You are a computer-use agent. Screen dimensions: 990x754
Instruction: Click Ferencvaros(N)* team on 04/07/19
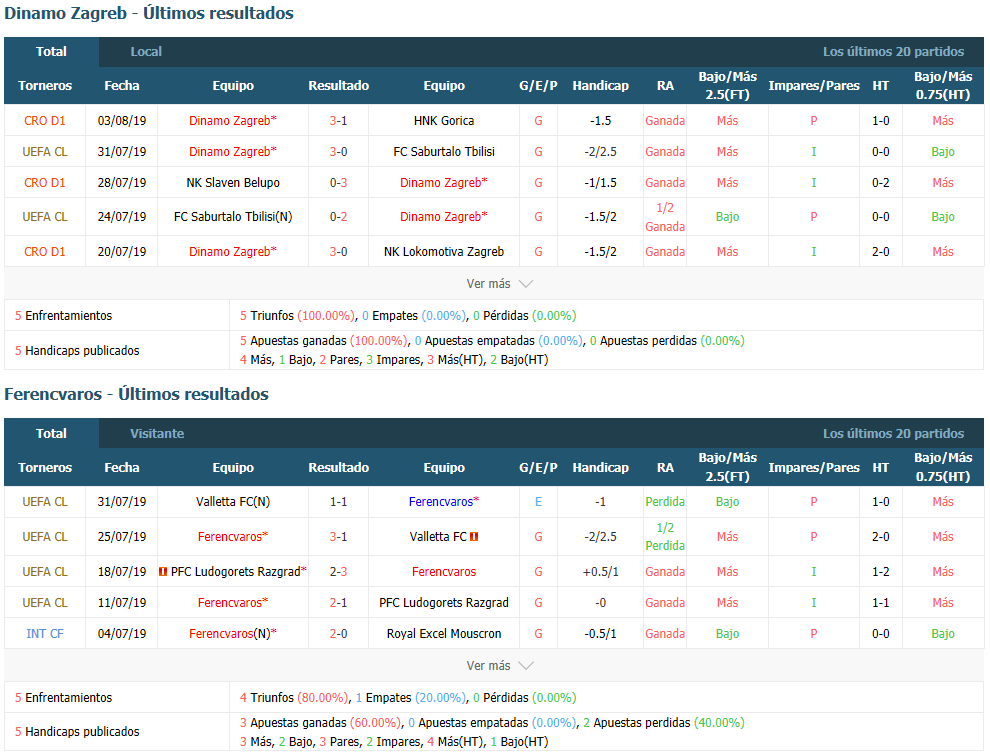233,633
